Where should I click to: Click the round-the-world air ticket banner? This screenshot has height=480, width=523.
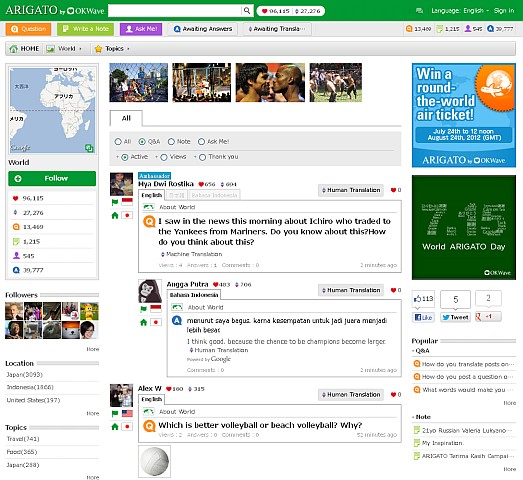[x=464, y=115]
